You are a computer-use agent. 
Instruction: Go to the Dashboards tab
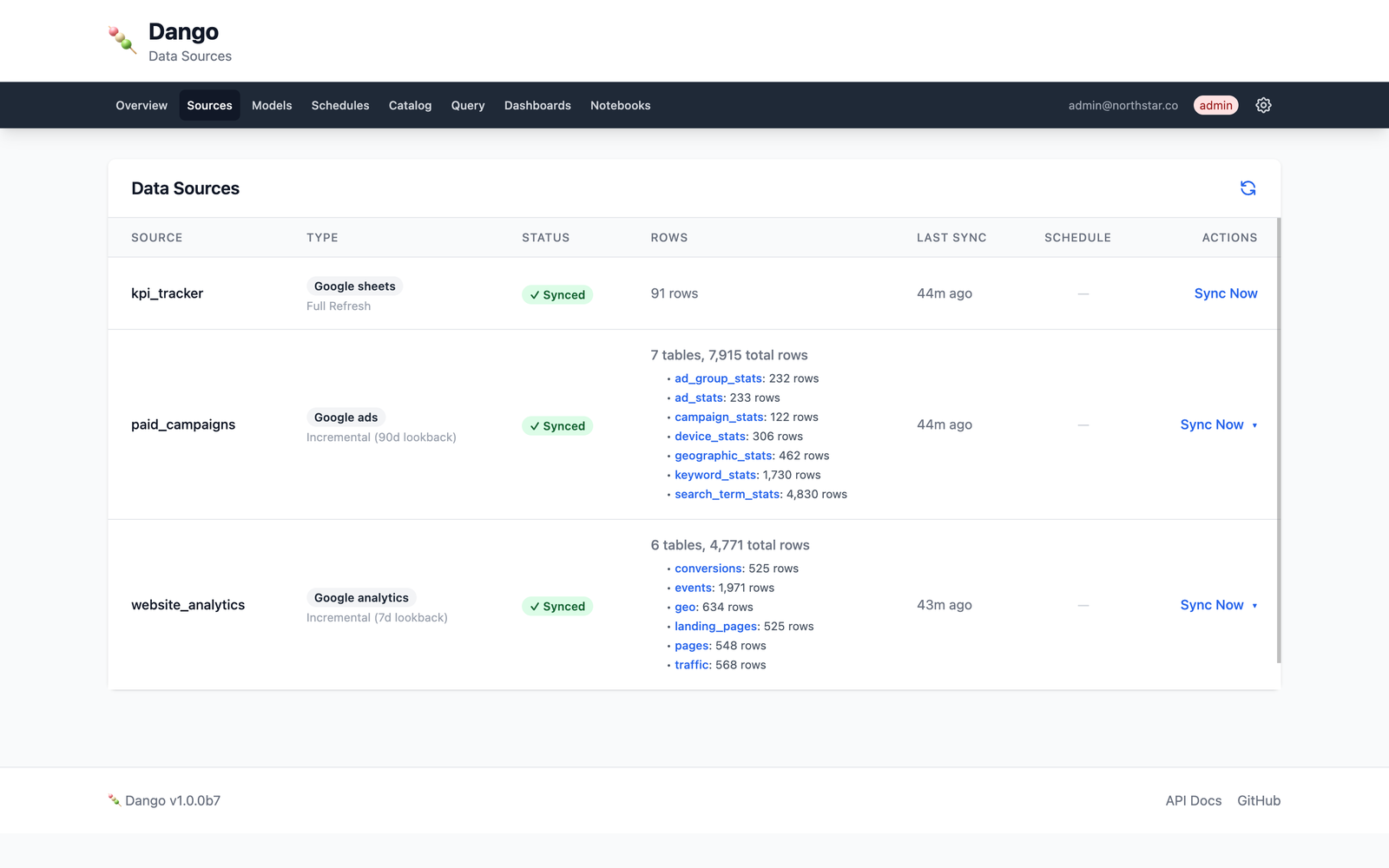pos(537,105)
